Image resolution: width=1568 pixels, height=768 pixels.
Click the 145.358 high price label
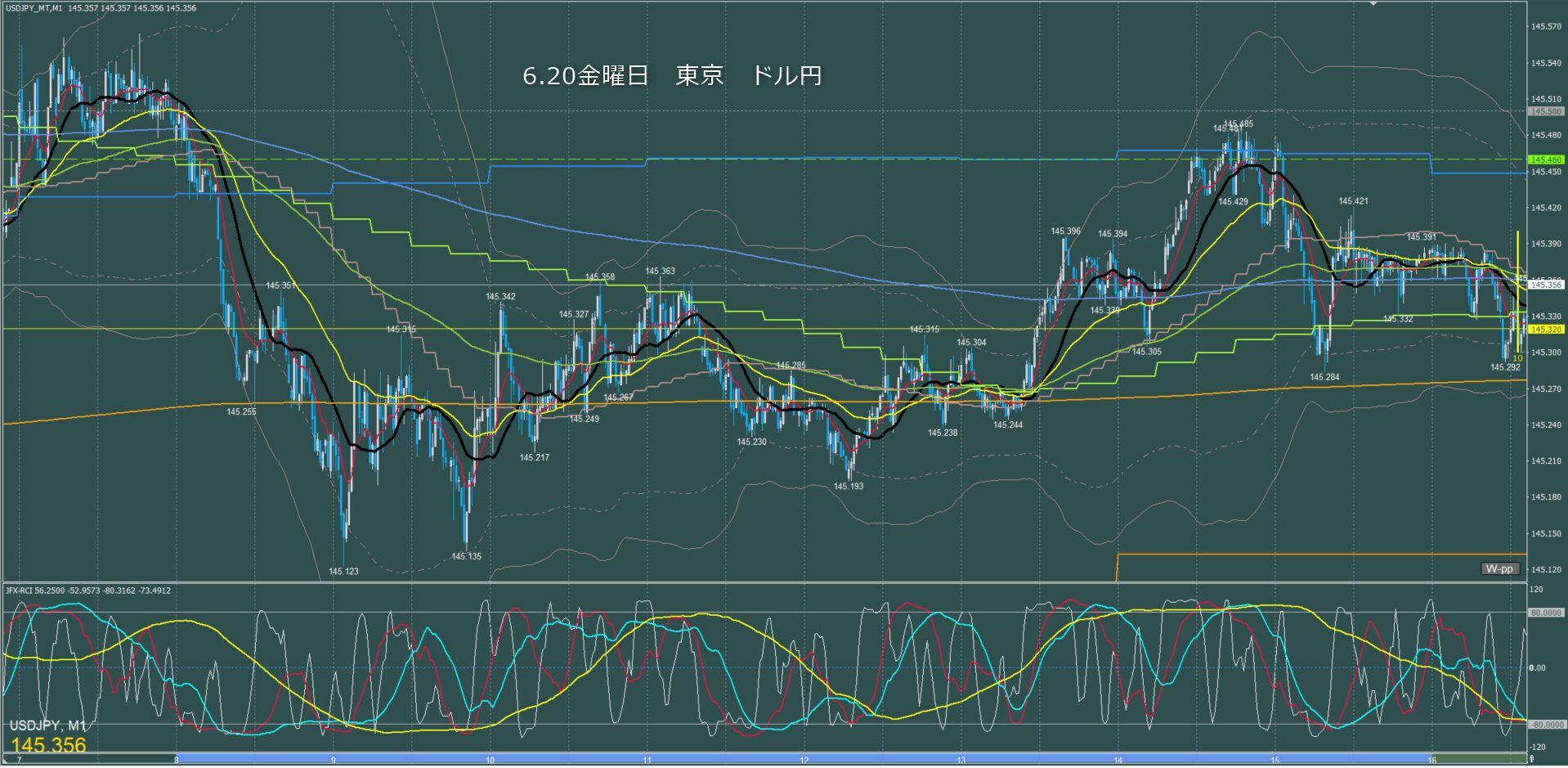[600, 277]
